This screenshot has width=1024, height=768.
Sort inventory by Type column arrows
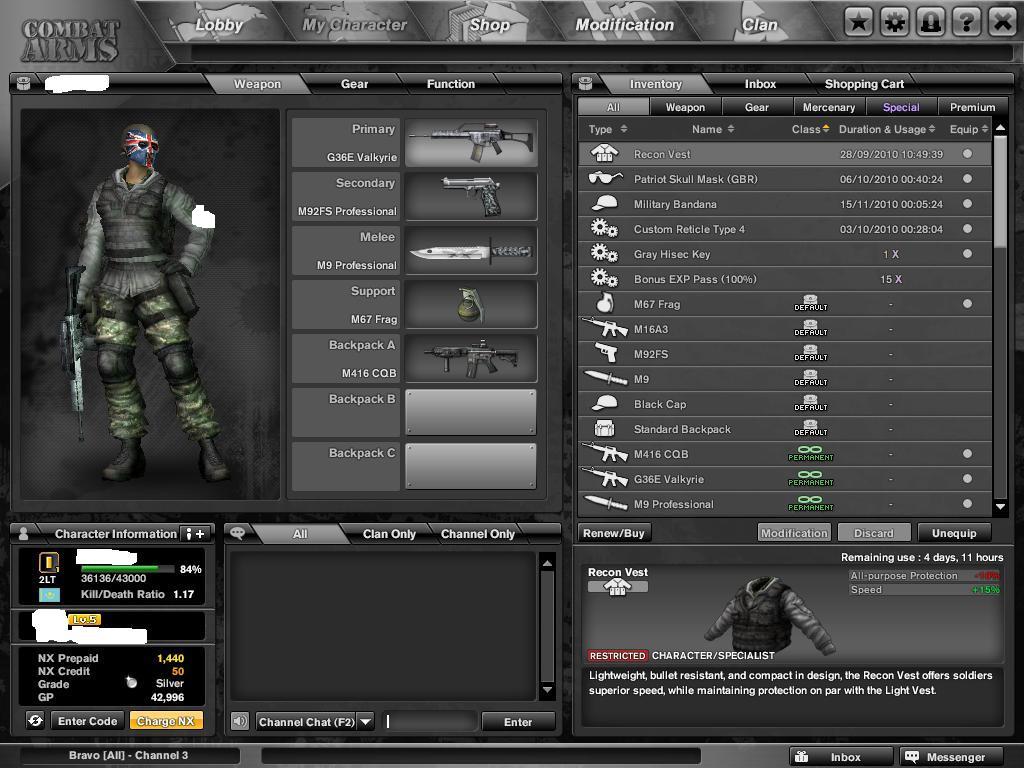[x=624, y=129]
